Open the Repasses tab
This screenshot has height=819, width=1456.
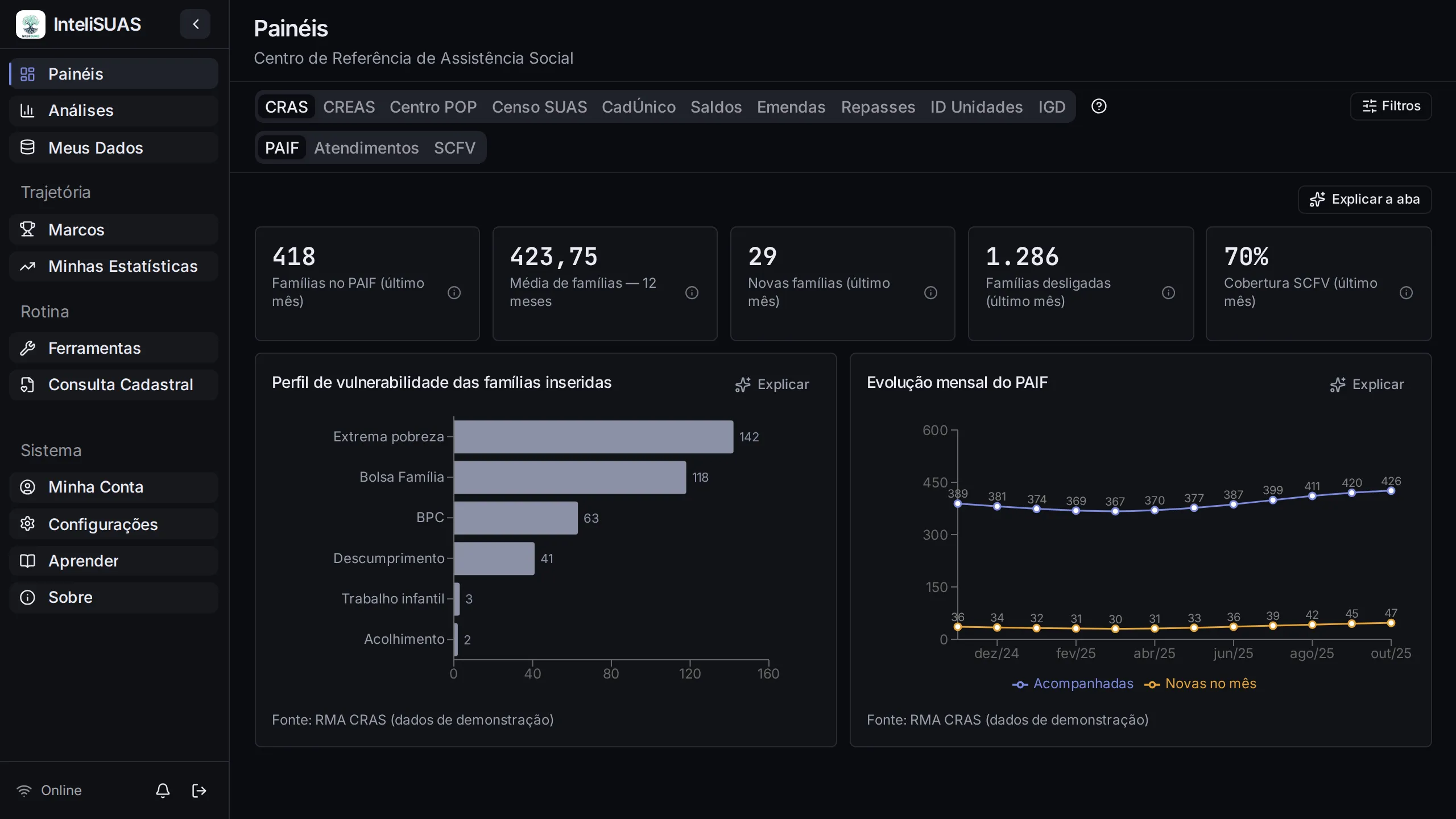pyautogui.click(x=878, y=107)
